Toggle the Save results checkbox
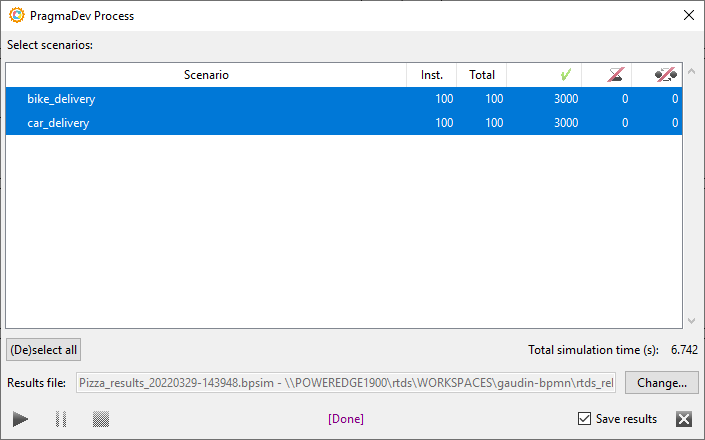 [585, 419]
